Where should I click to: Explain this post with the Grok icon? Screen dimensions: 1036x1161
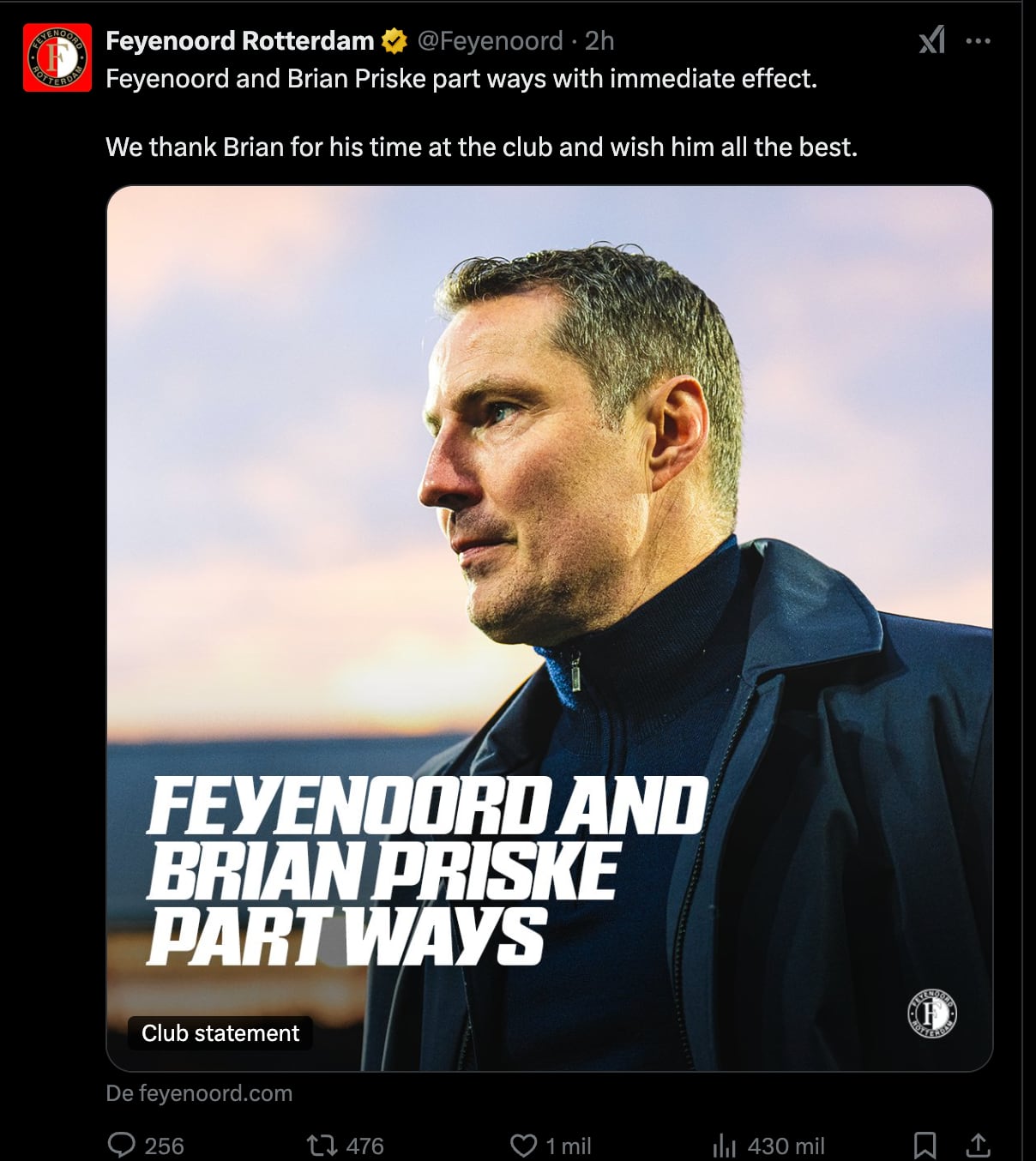932,40
